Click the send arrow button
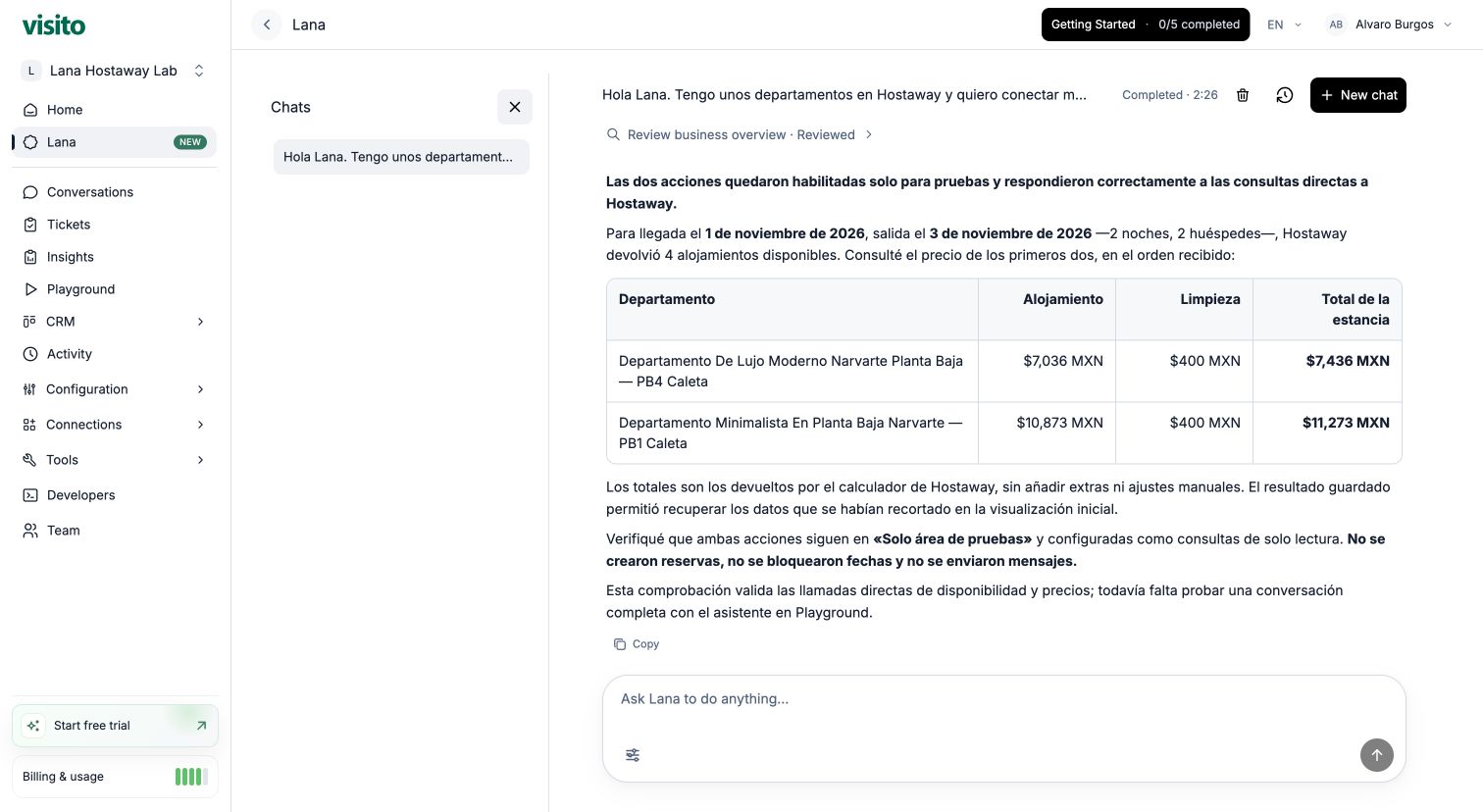The height and width of the screenshot is (812, 1483). point(1377,755)
